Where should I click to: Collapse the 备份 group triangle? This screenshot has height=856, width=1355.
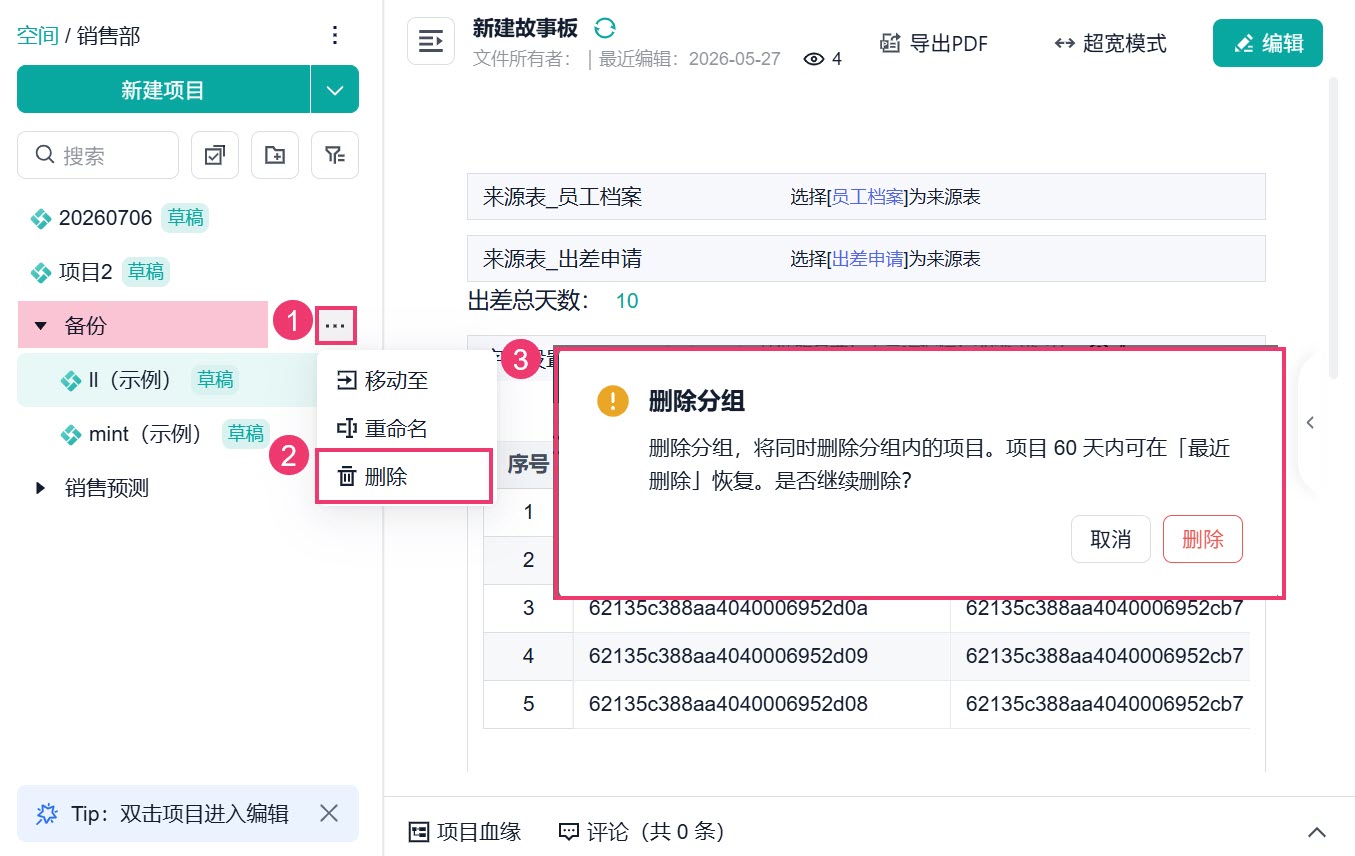(41, 326)
